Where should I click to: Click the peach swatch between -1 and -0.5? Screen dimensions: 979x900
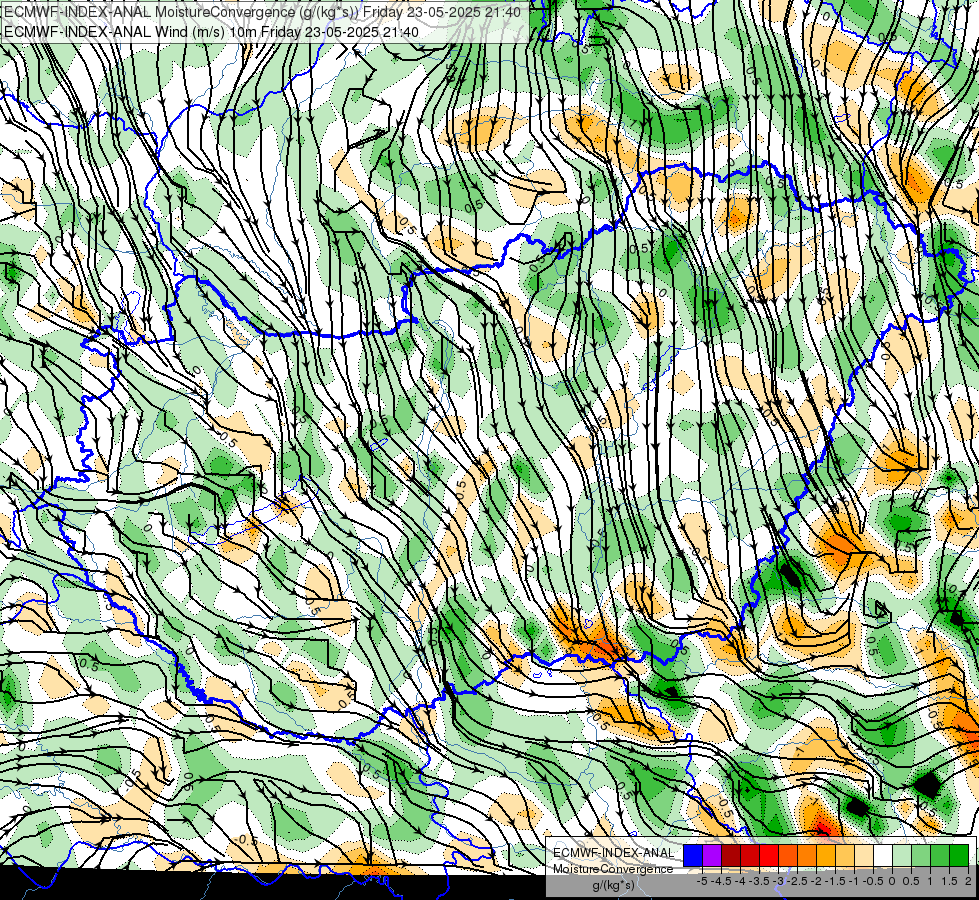(863, 856)
